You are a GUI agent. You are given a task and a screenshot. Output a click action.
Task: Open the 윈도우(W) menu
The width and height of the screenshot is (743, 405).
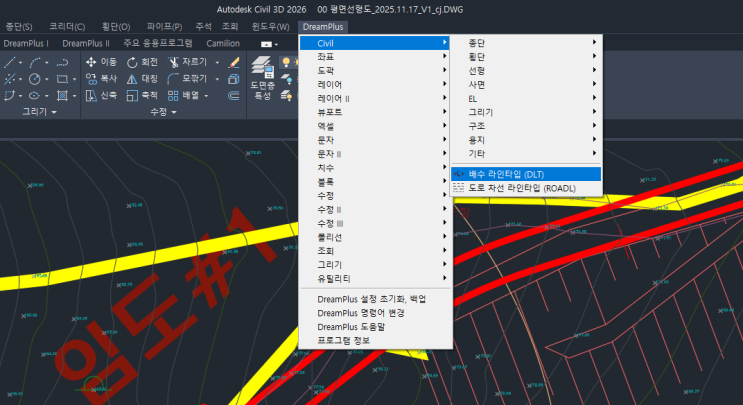(271, 27)
